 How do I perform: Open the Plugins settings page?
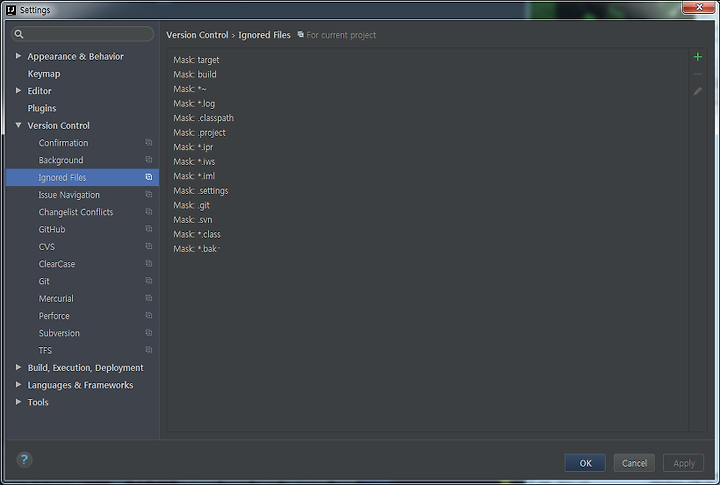coord(42,108)
